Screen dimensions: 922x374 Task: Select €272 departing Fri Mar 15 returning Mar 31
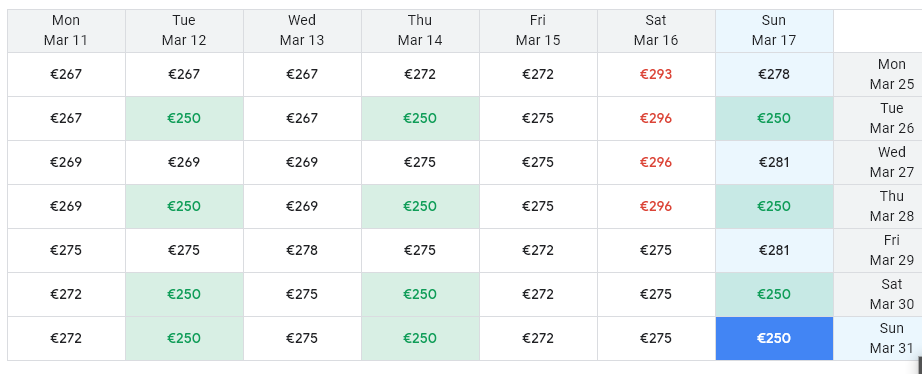537,338
